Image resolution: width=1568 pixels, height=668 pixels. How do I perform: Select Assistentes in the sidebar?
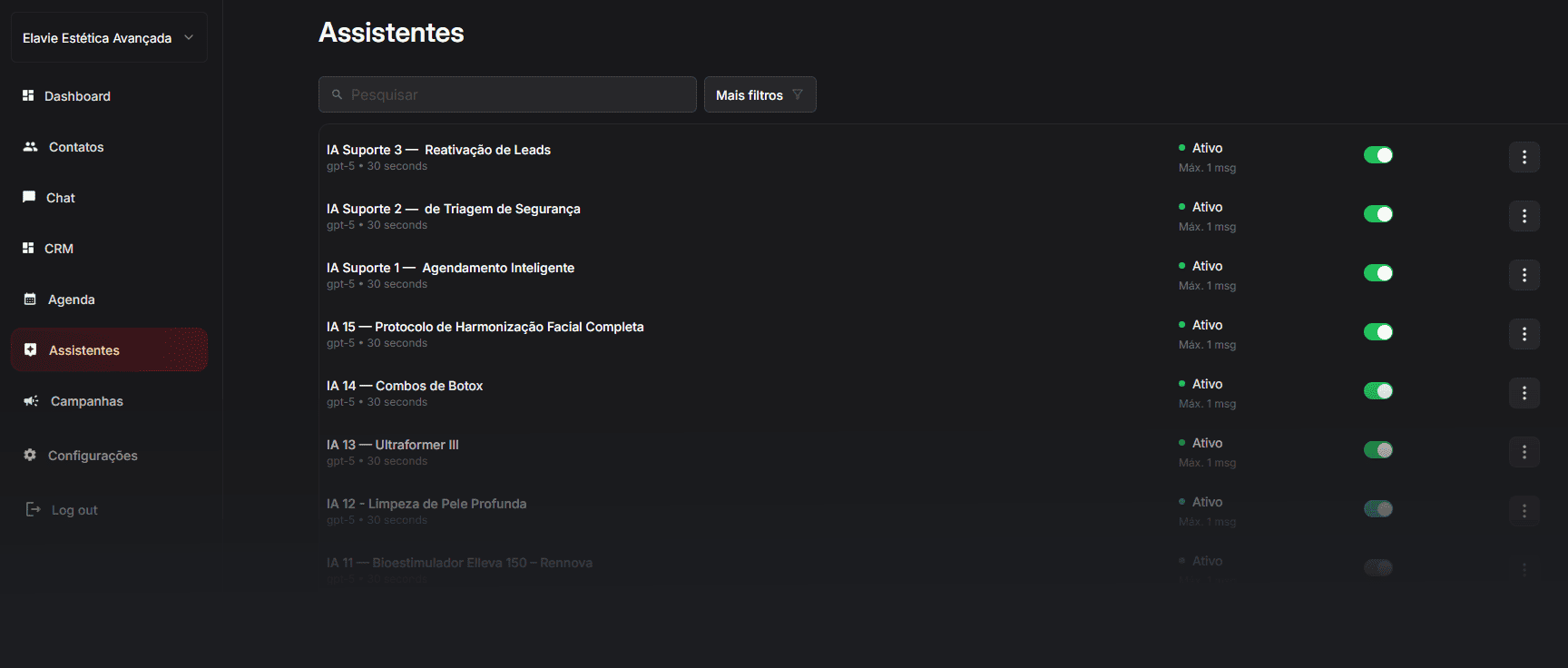coord(109,349)
